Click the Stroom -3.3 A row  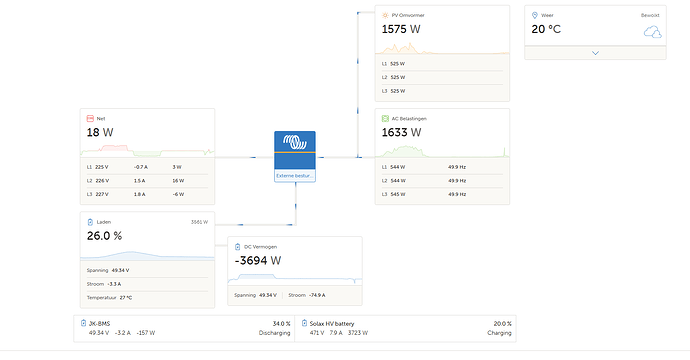147,284
